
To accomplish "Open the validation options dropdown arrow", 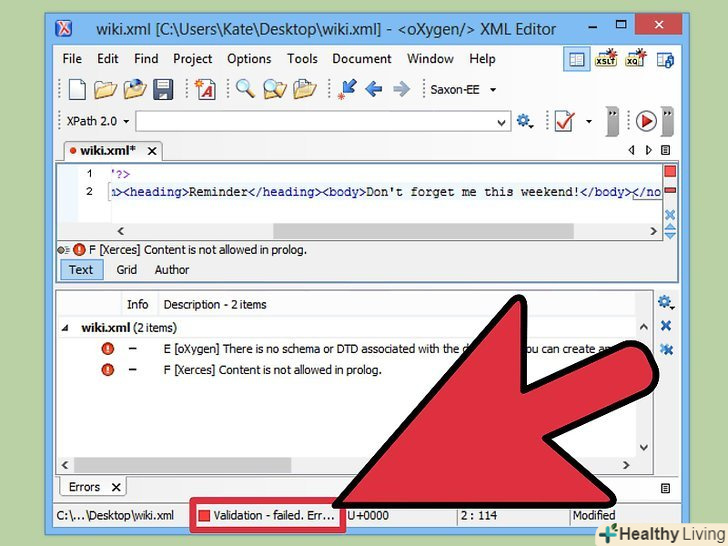I will point(589,122).
